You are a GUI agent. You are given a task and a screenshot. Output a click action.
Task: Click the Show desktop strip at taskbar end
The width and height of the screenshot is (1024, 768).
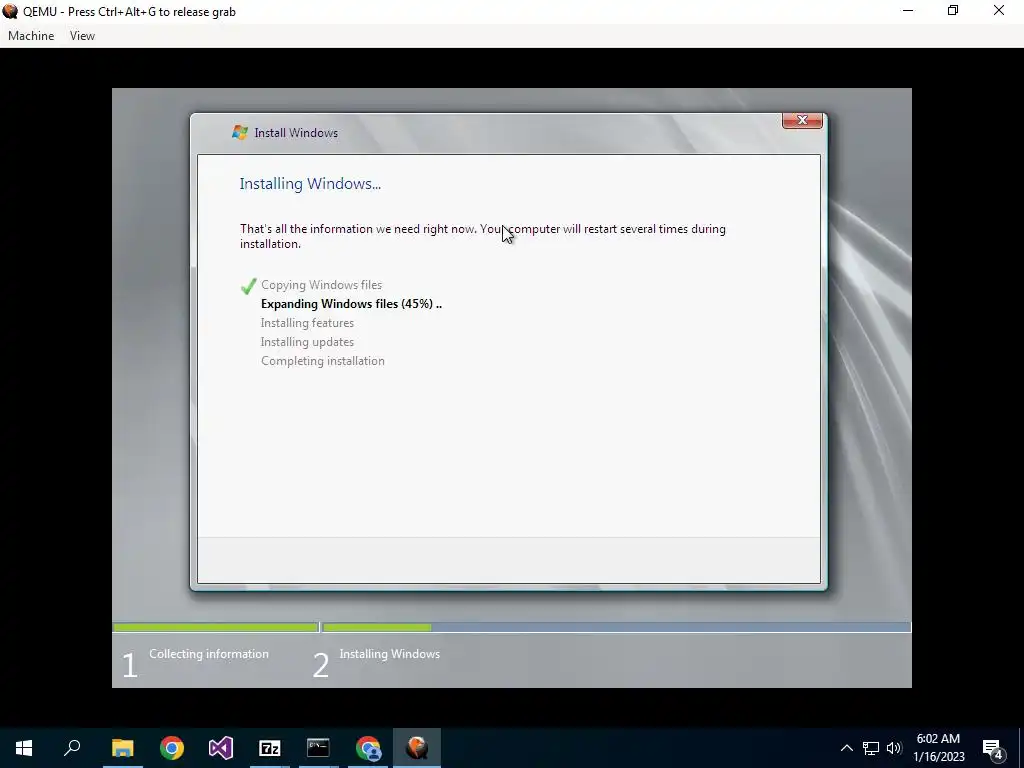(x=1021, y=748)
